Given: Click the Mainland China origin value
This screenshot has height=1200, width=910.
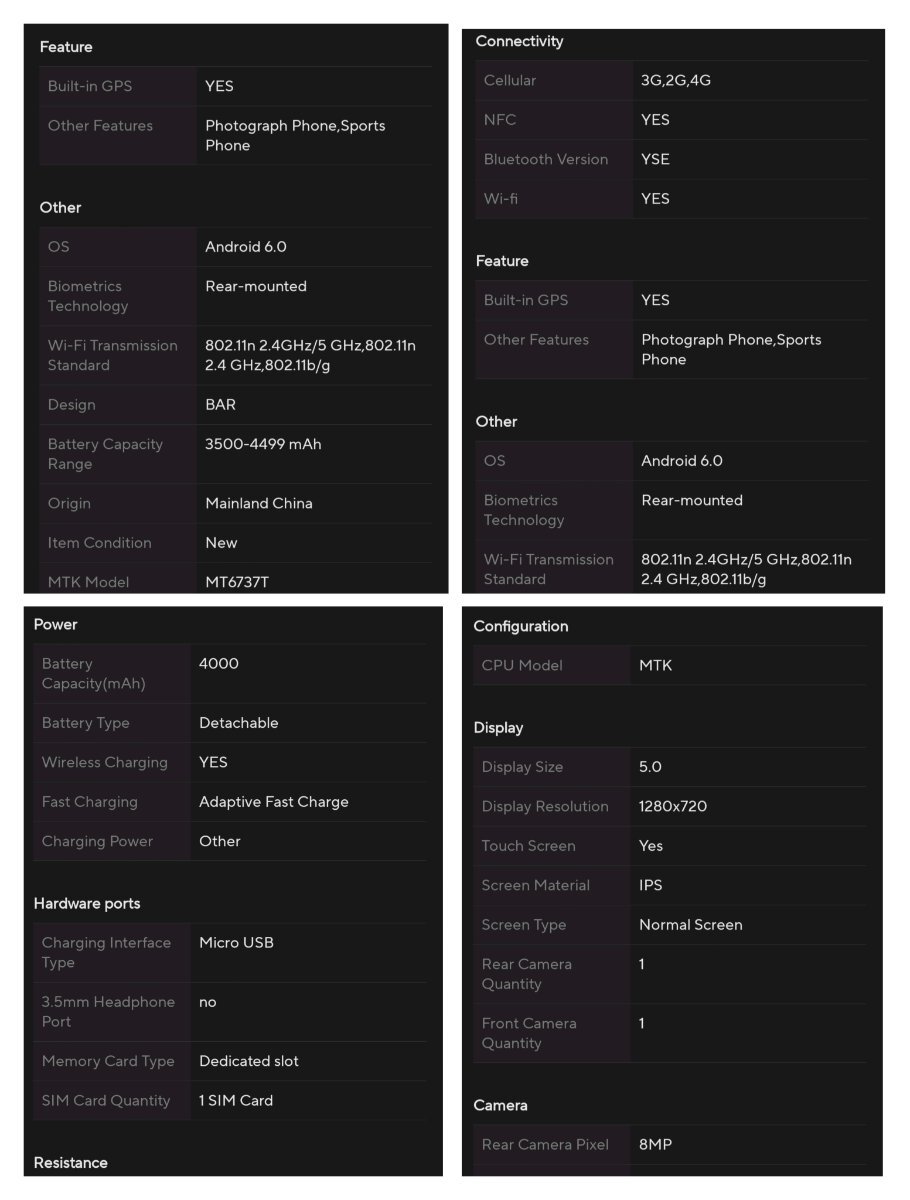Looking at the screenshot, I should coord(259,503).
